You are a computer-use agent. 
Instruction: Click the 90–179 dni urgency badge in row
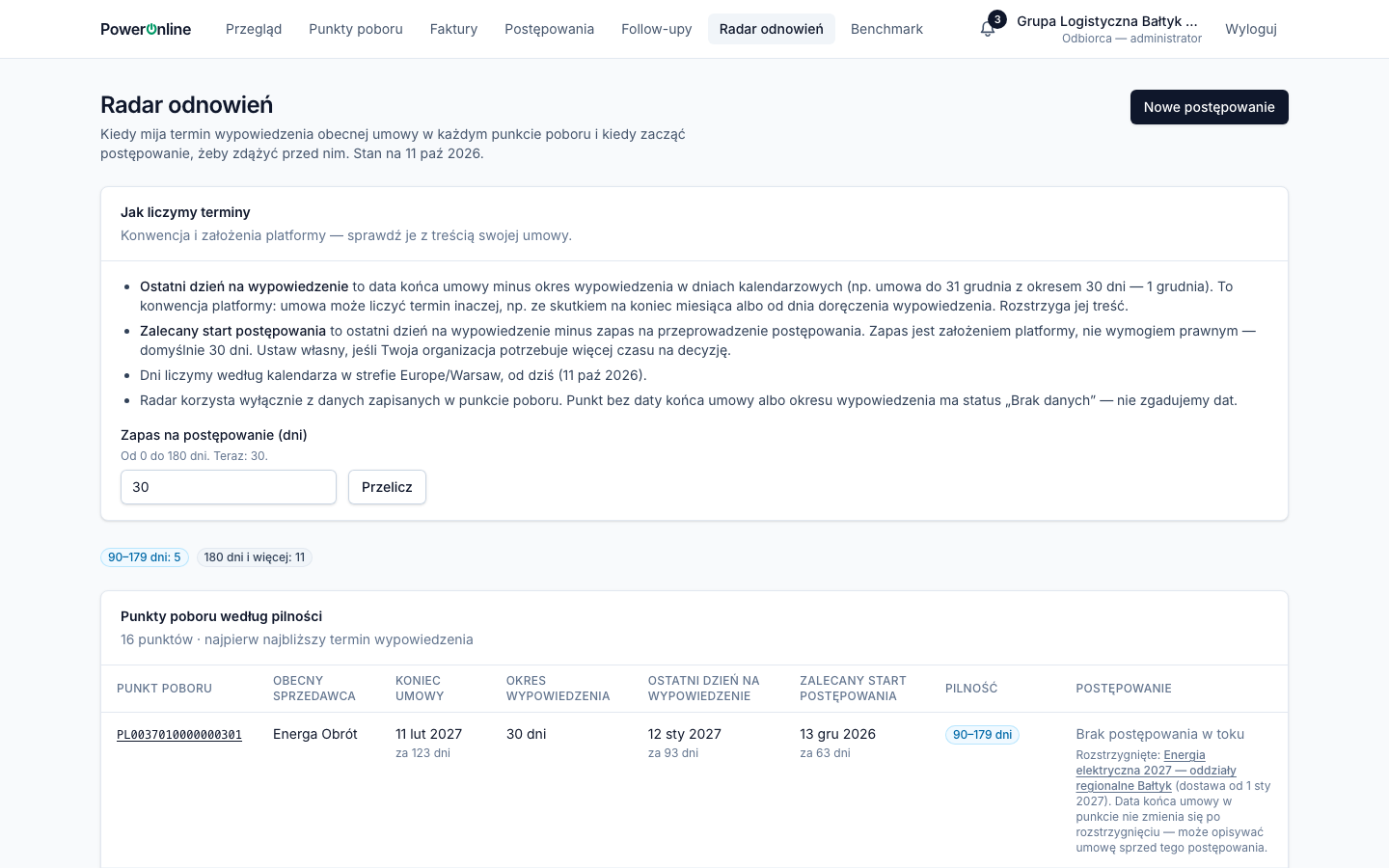pyautogui.click(x=982, y=735)
